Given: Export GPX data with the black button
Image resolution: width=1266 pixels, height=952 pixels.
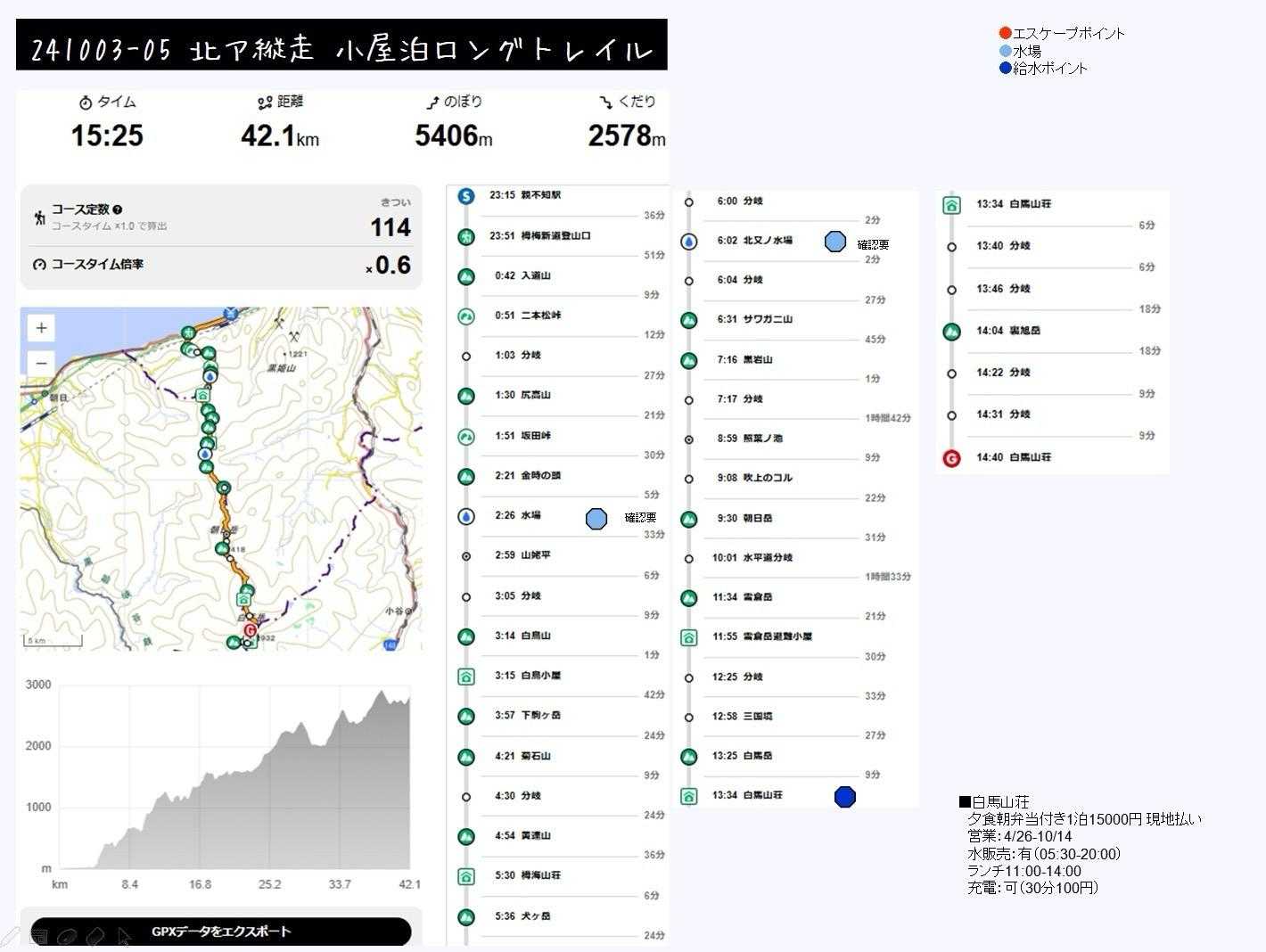Looking at the screenshot, I should (221, 931).
